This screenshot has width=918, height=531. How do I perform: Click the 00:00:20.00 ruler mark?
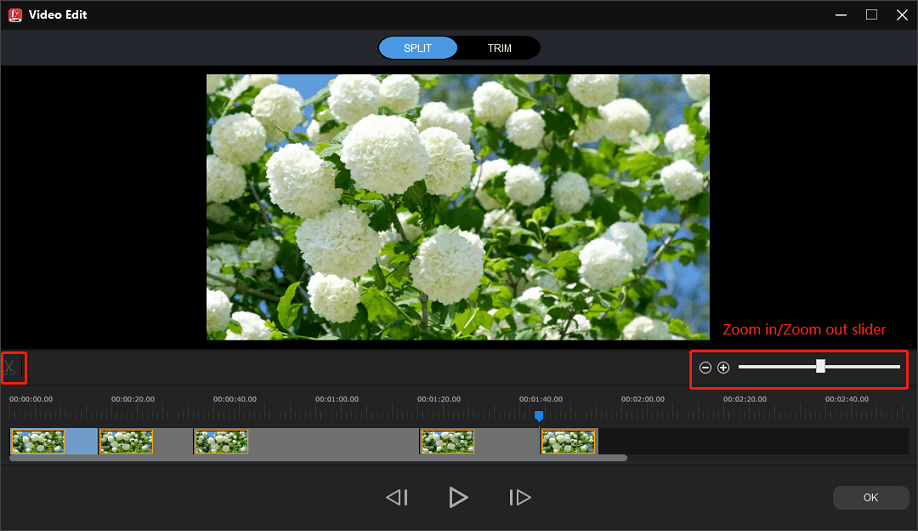pyautogui.click(x=133, y=399)
